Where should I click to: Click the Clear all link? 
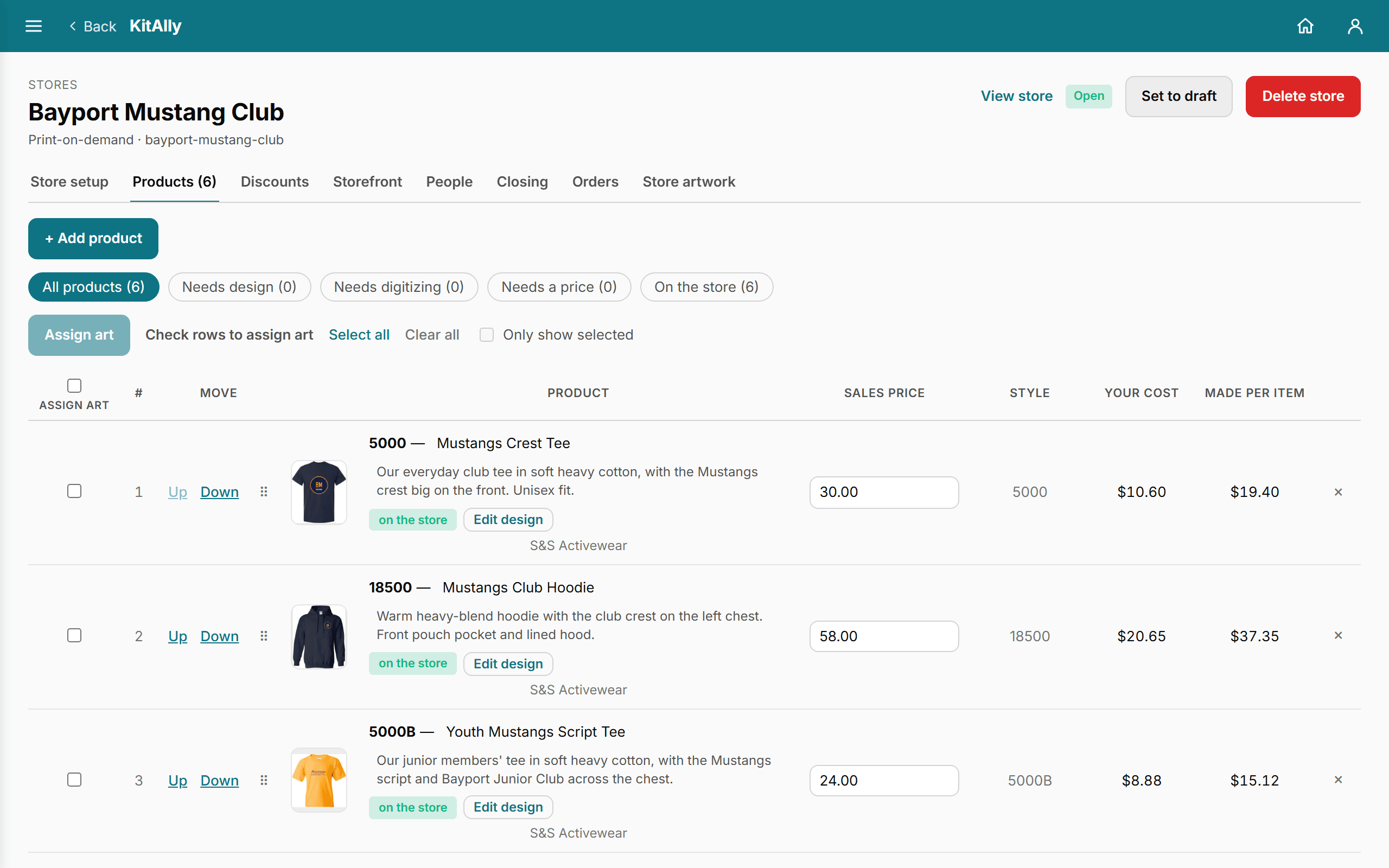[x=432, y=335]
